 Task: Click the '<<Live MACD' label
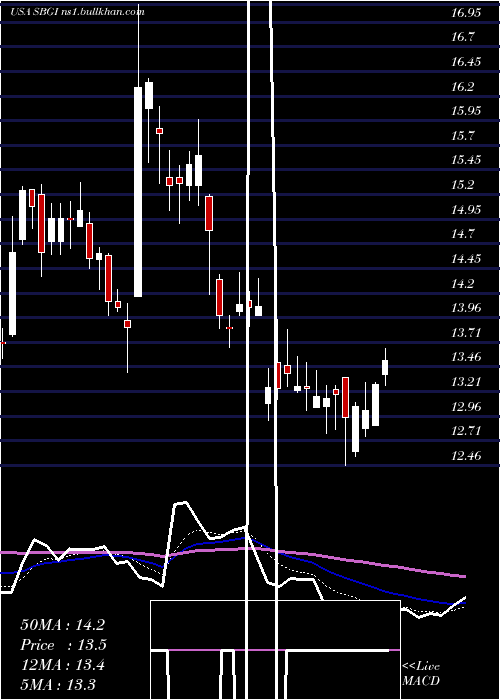421,674
